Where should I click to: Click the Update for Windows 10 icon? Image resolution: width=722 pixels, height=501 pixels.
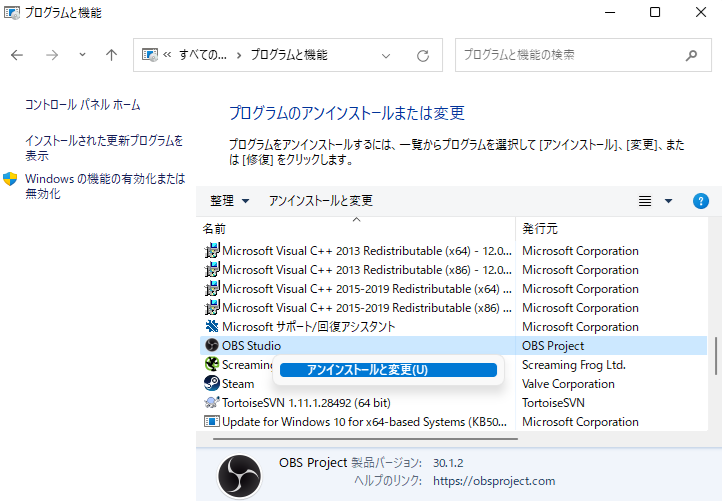[x=212, y=421]
